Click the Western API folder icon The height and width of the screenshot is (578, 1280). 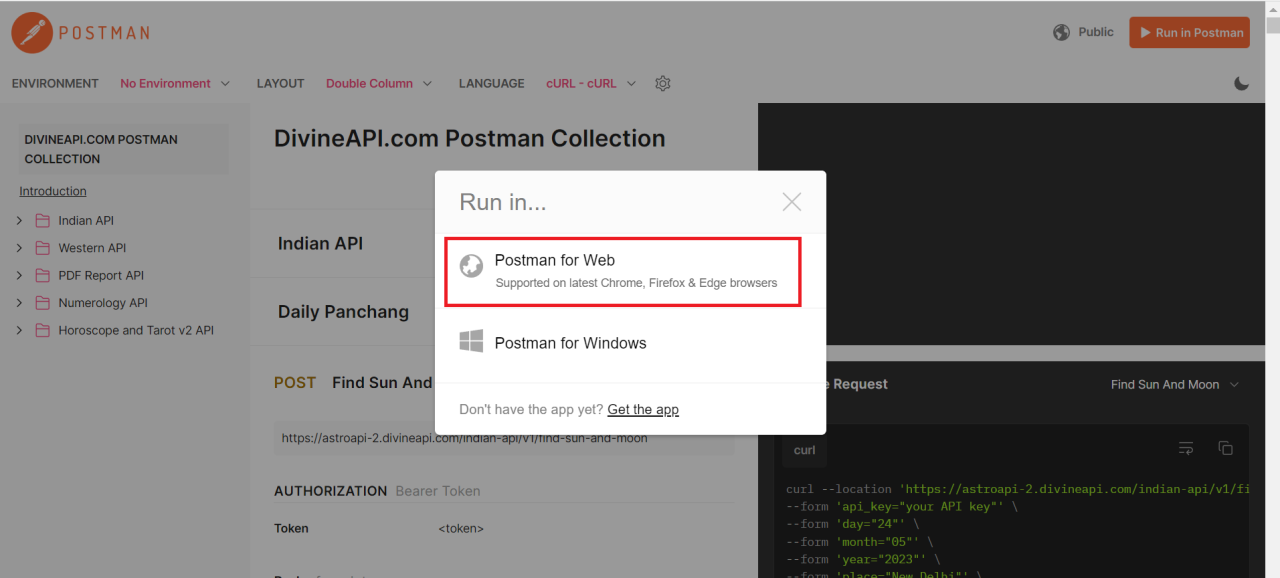coord(42,248)
